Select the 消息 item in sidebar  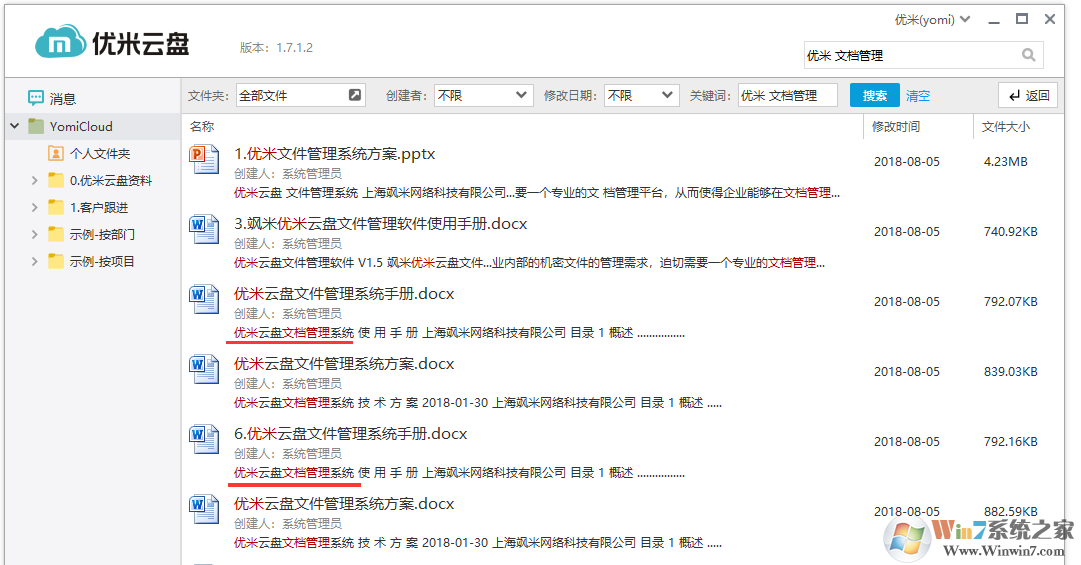click(x=92, y=99)
